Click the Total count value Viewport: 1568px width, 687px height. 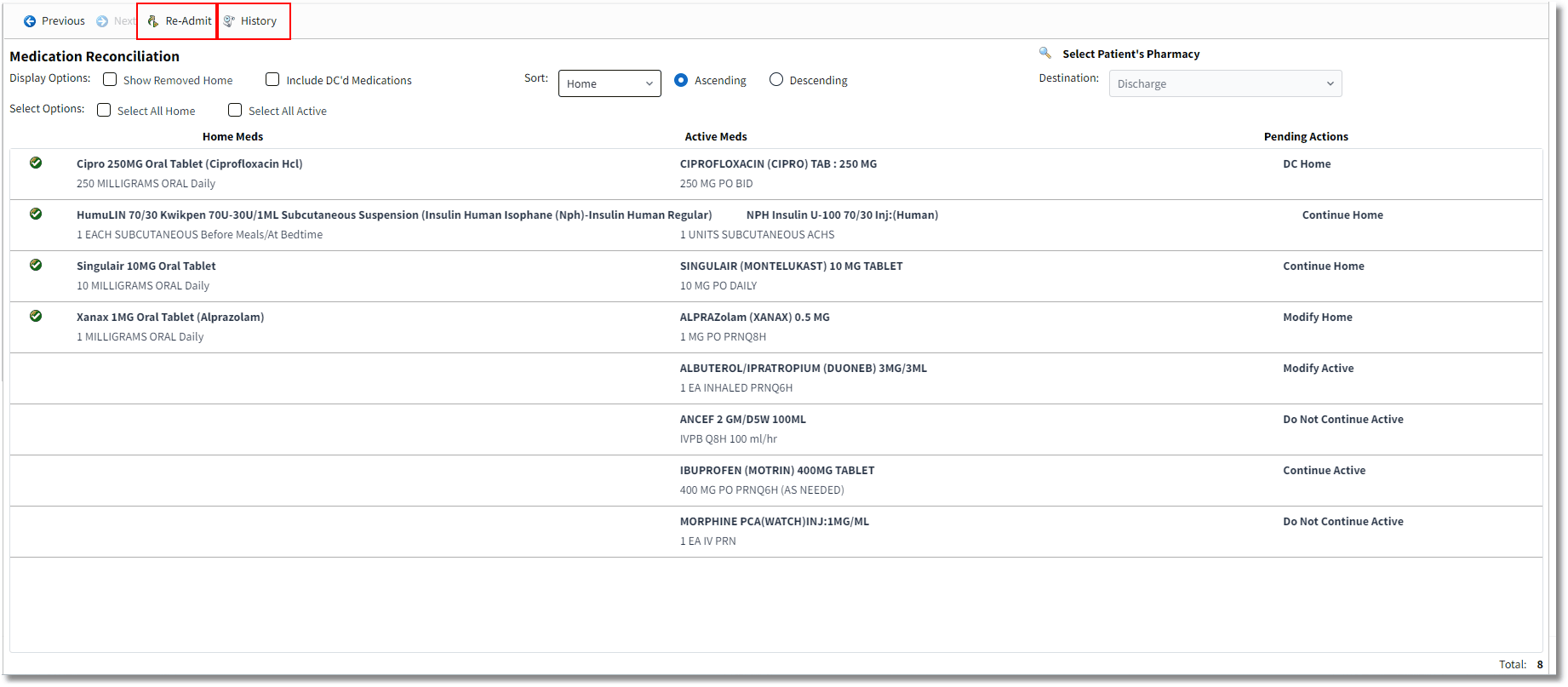coord(1540,665)
